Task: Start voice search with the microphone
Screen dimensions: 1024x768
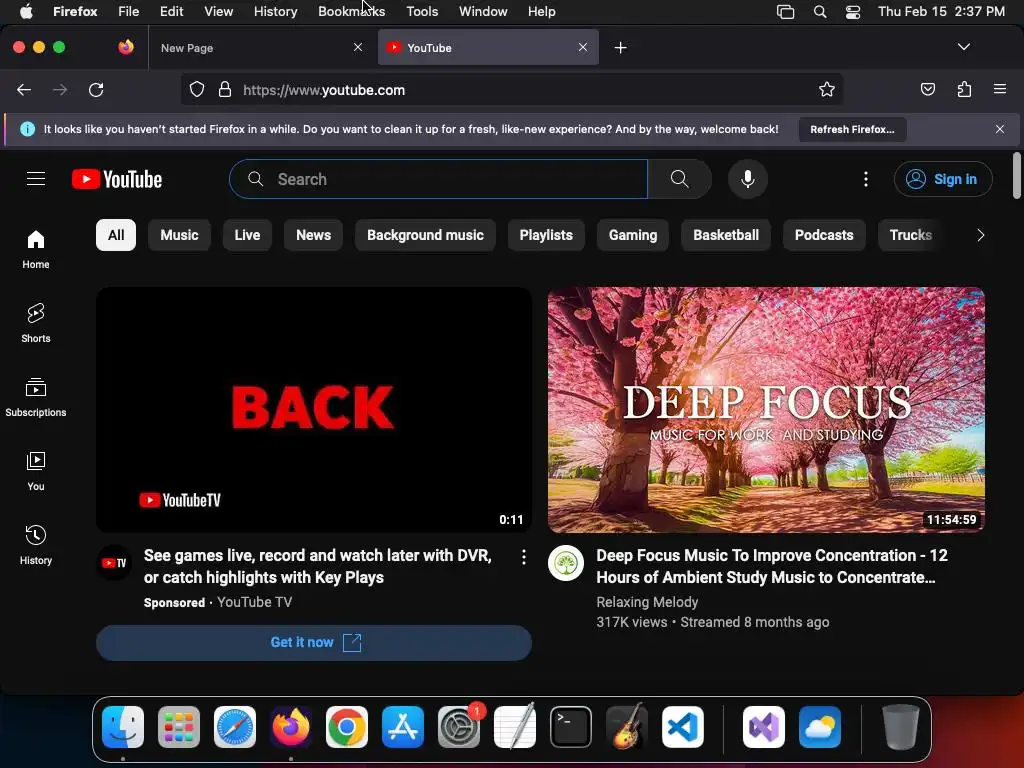Action: coord(748,179)
